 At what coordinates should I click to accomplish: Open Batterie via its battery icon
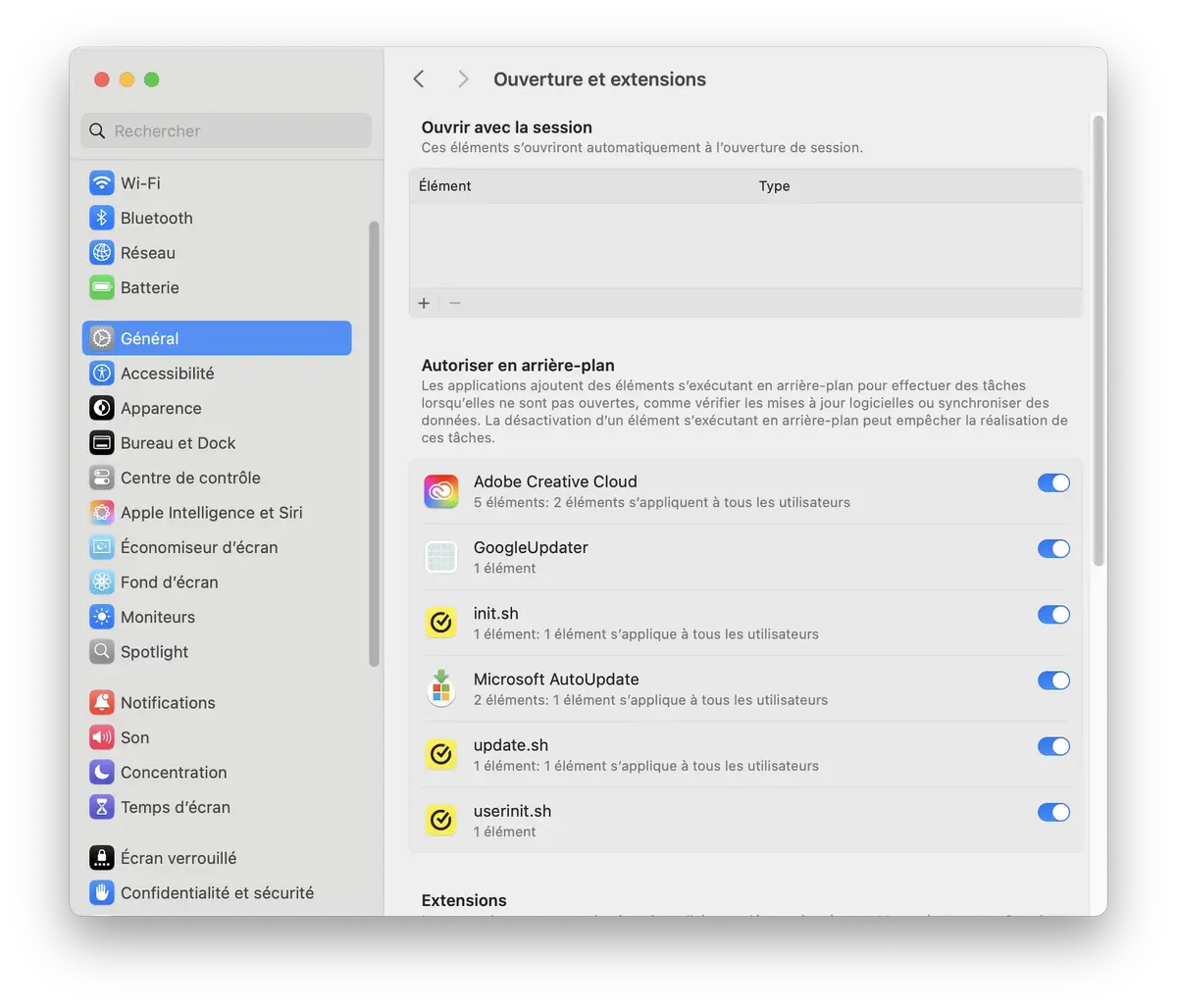tap(102, 287)
